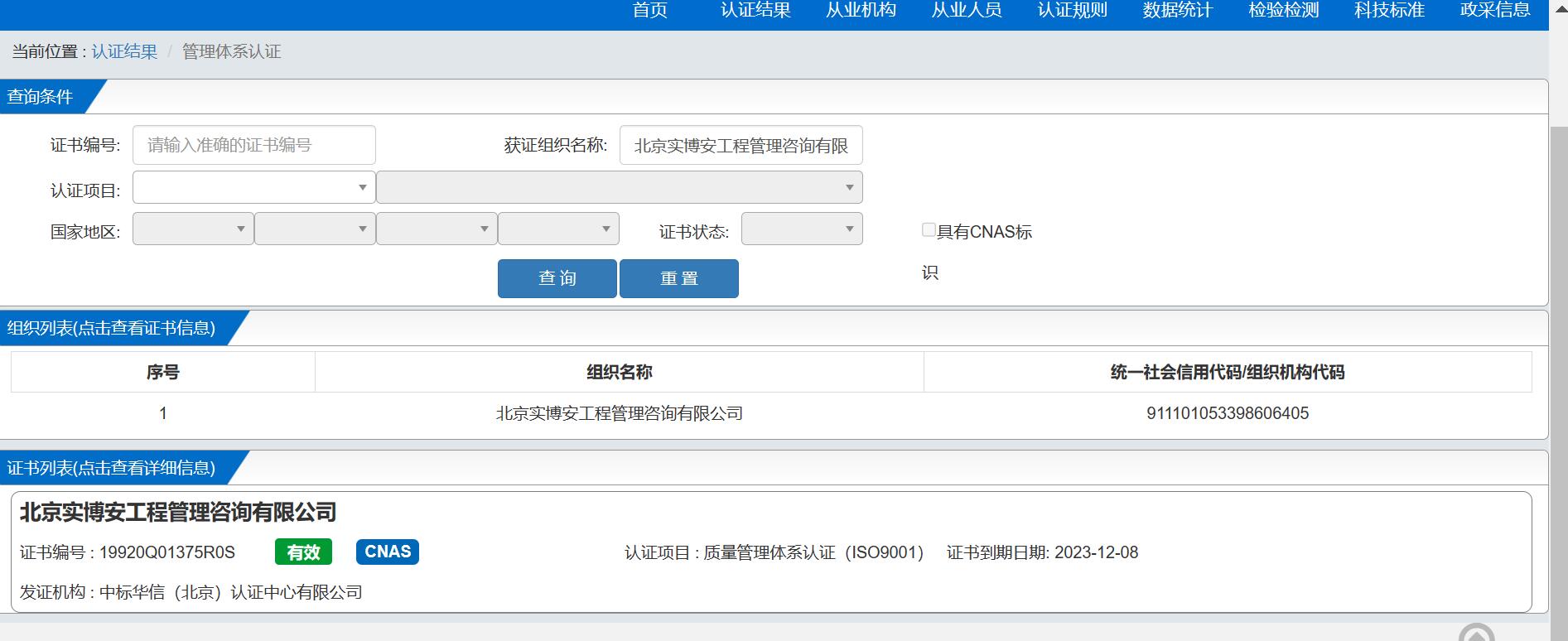
Task: Click certificate number 19920Q01375R0S
Action: pyautogui.click(x=167, y=552)
